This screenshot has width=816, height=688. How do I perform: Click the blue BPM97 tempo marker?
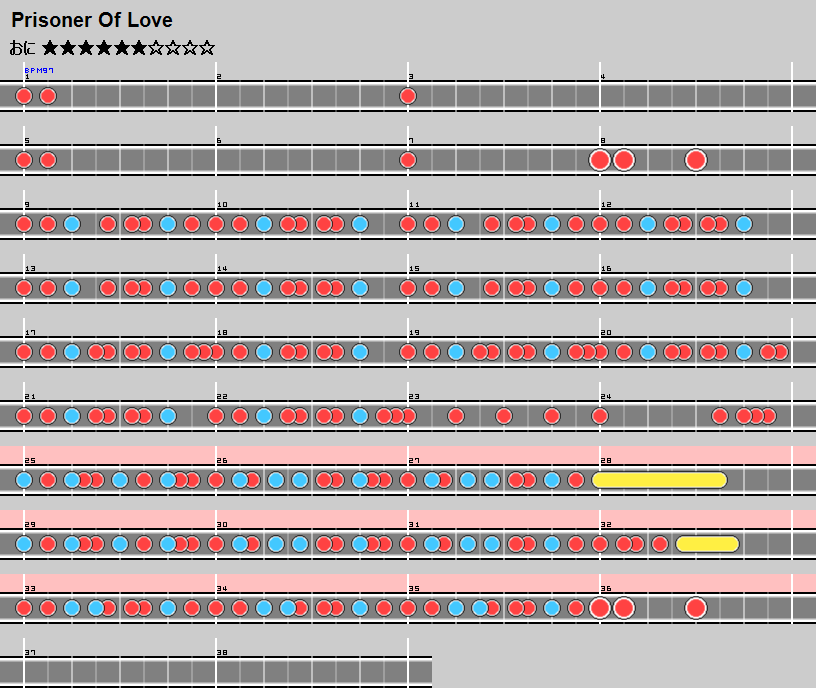(39, 71)
